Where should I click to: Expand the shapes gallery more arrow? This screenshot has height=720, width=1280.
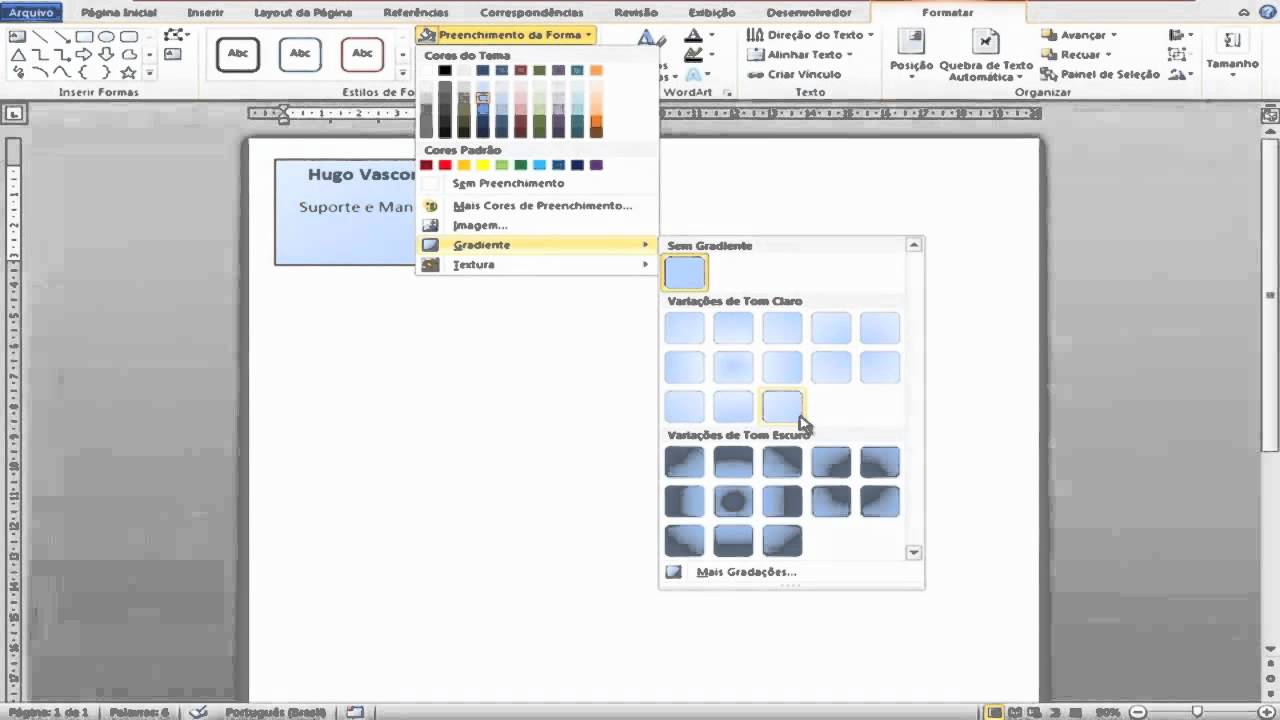150,73
